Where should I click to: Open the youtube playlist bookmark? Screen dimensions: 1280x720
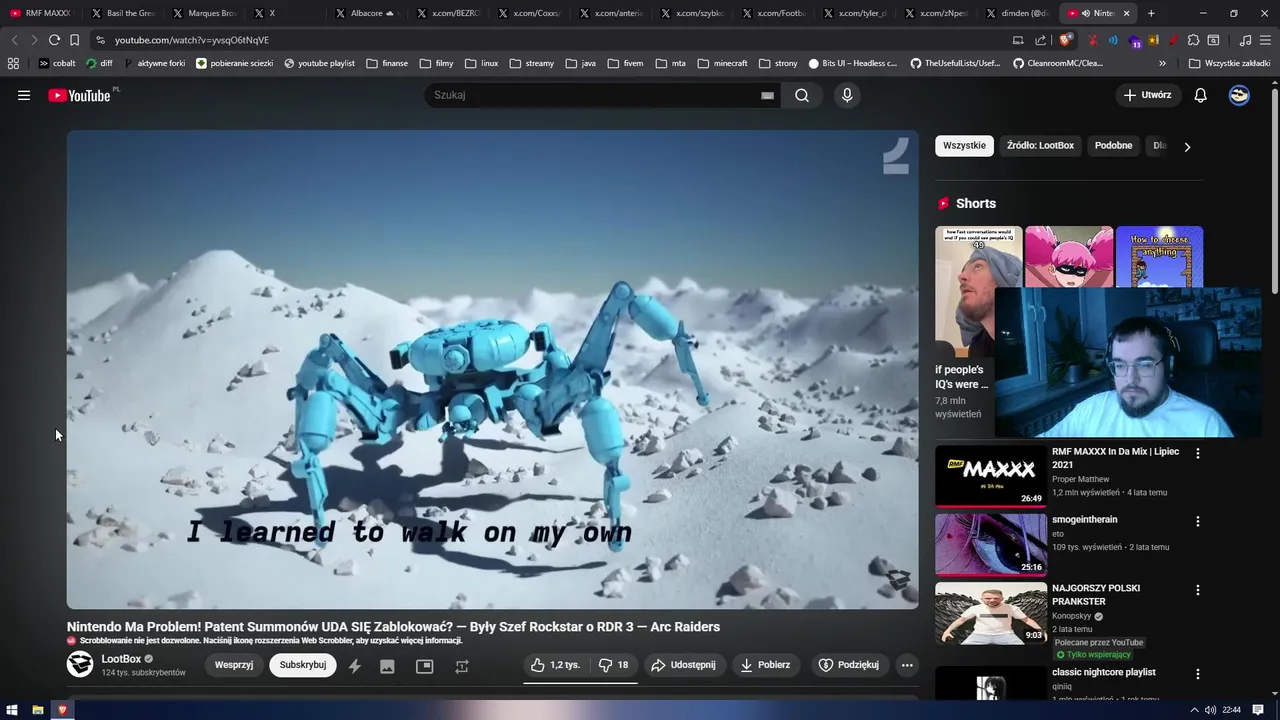[319, 63]
